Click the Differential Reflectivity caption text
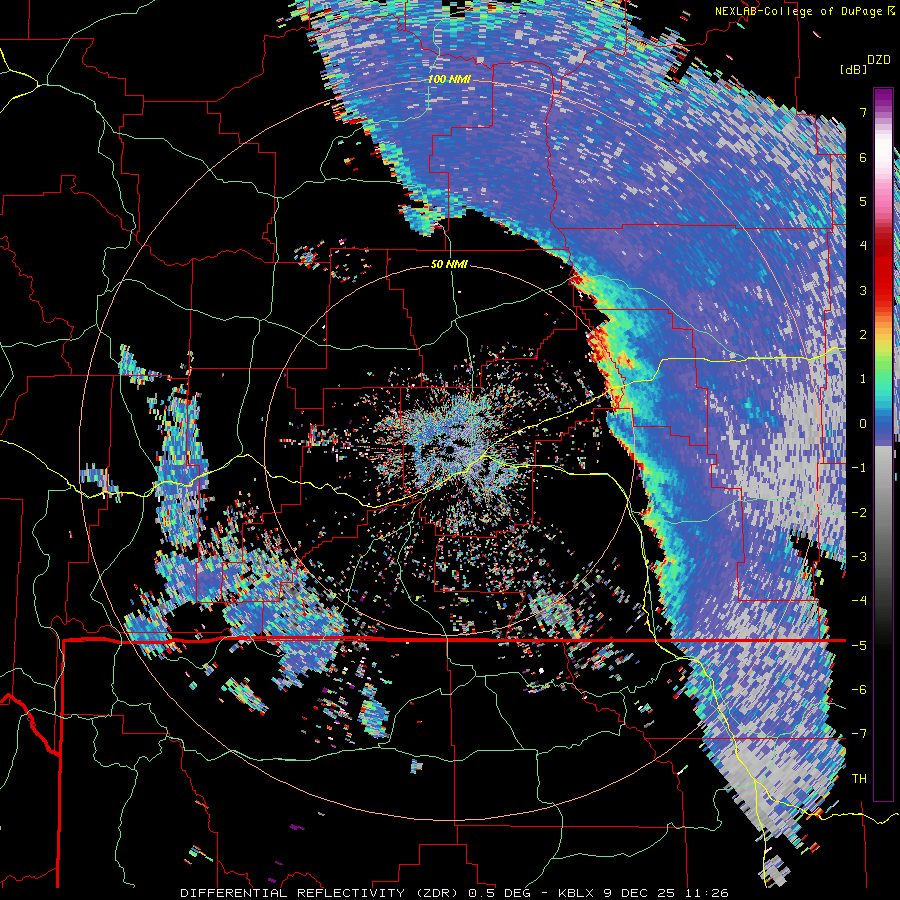The height and width of the screenshot is (900, 900). click(x=454, y=893)
